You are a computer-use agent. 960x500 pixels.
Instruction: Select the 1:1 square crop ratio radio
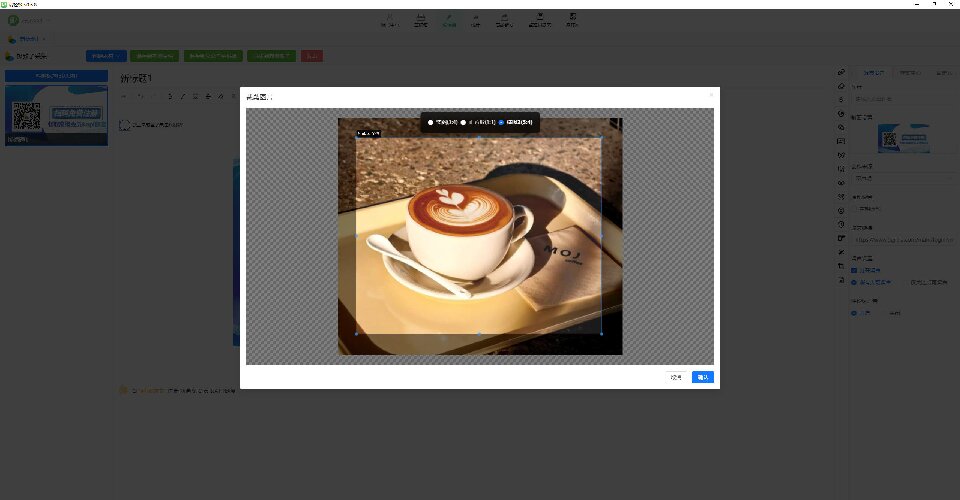(464, 122)
